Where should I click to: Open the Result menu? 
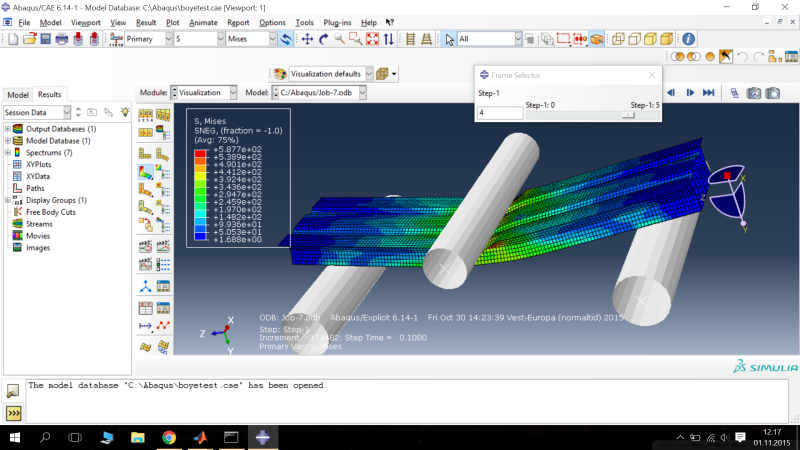(146, 22)
